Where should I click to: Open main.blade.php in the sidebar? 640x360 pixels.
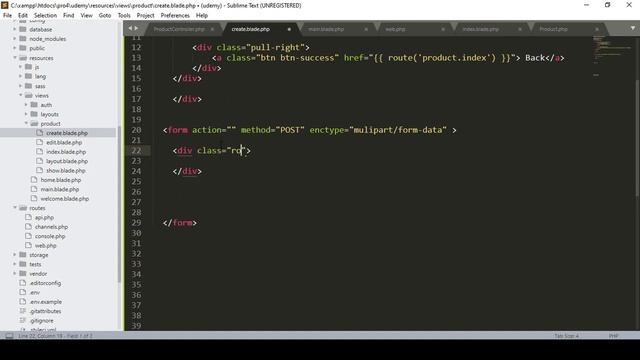click(x=60, y=189)
